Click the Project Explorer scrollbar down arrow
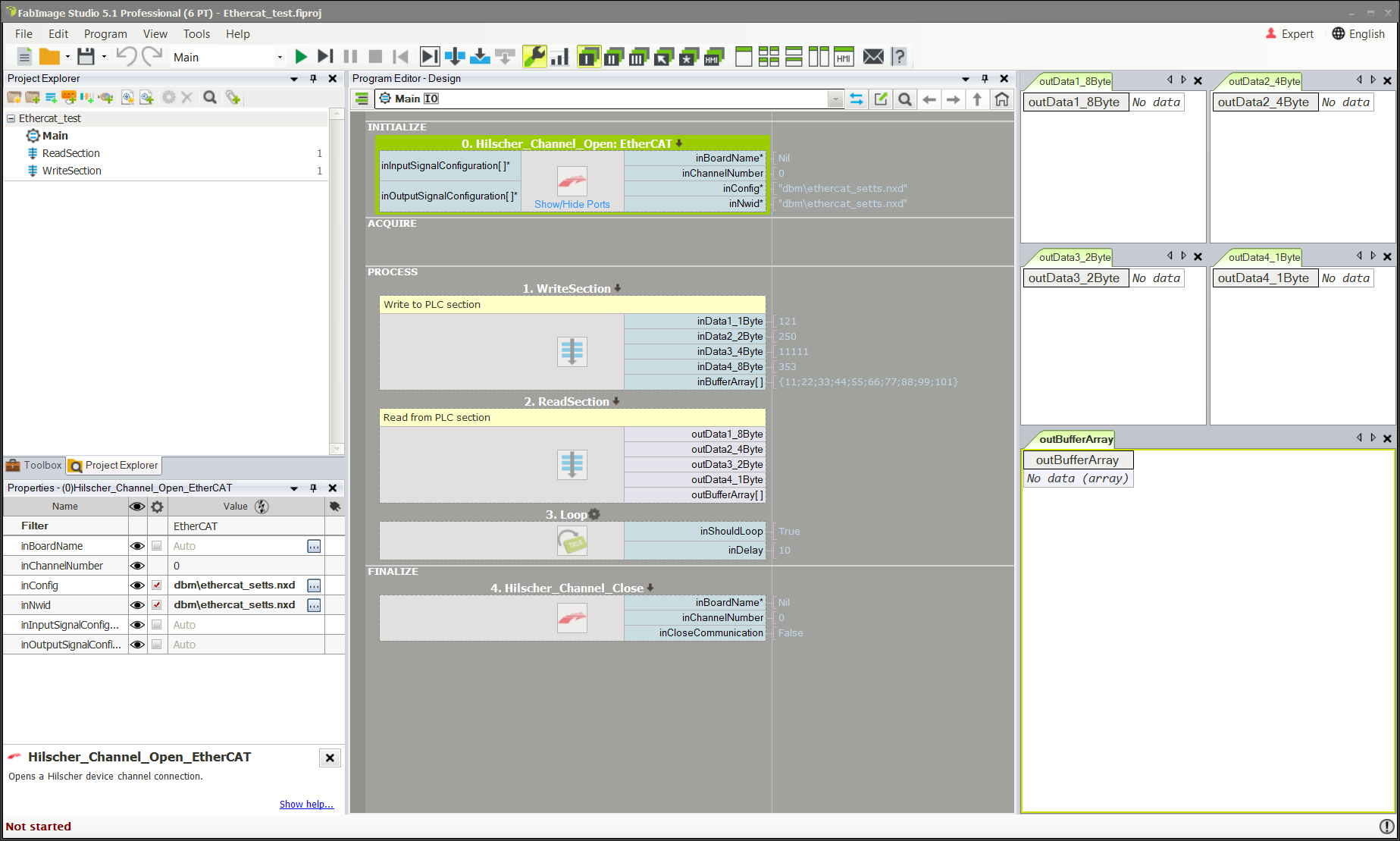The width and height of the screenshot is (1400, 841). (338, 448)
